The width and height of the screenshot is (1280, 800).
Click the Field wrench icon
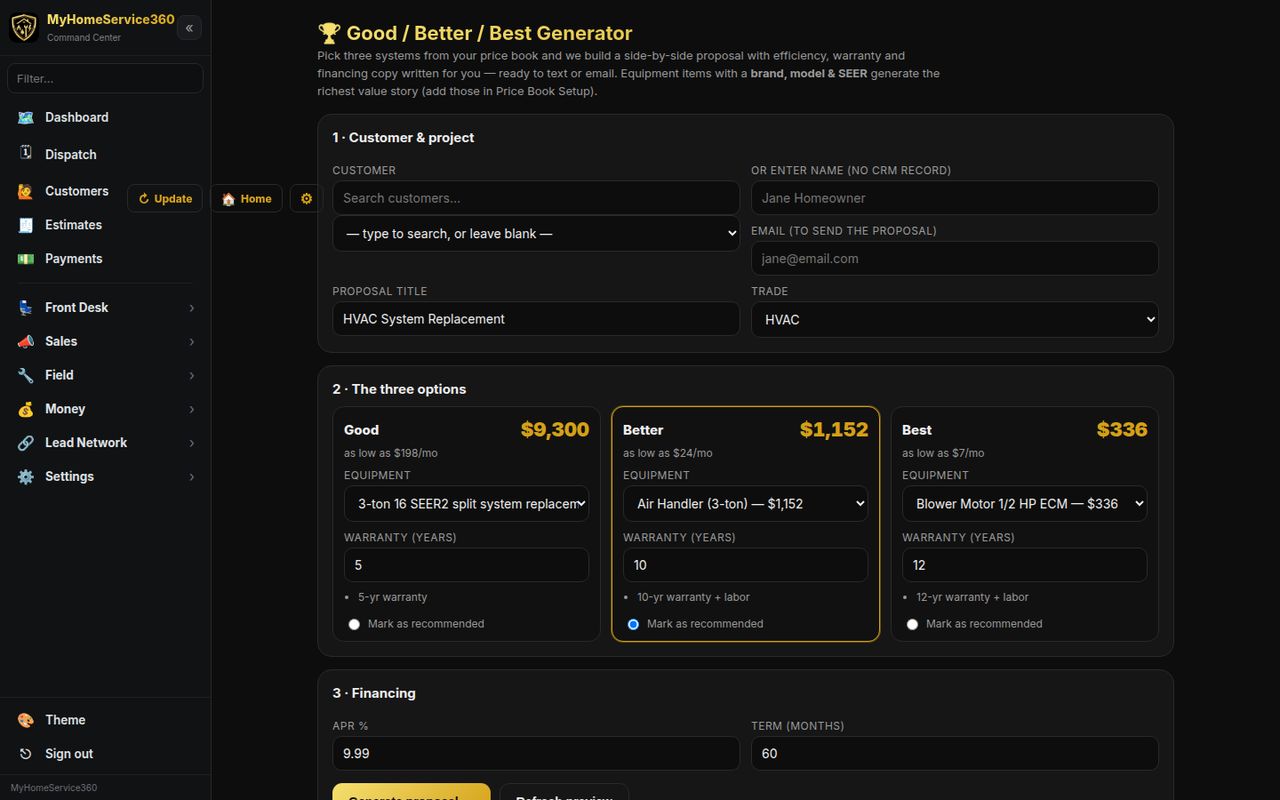(x=26, y=375)
